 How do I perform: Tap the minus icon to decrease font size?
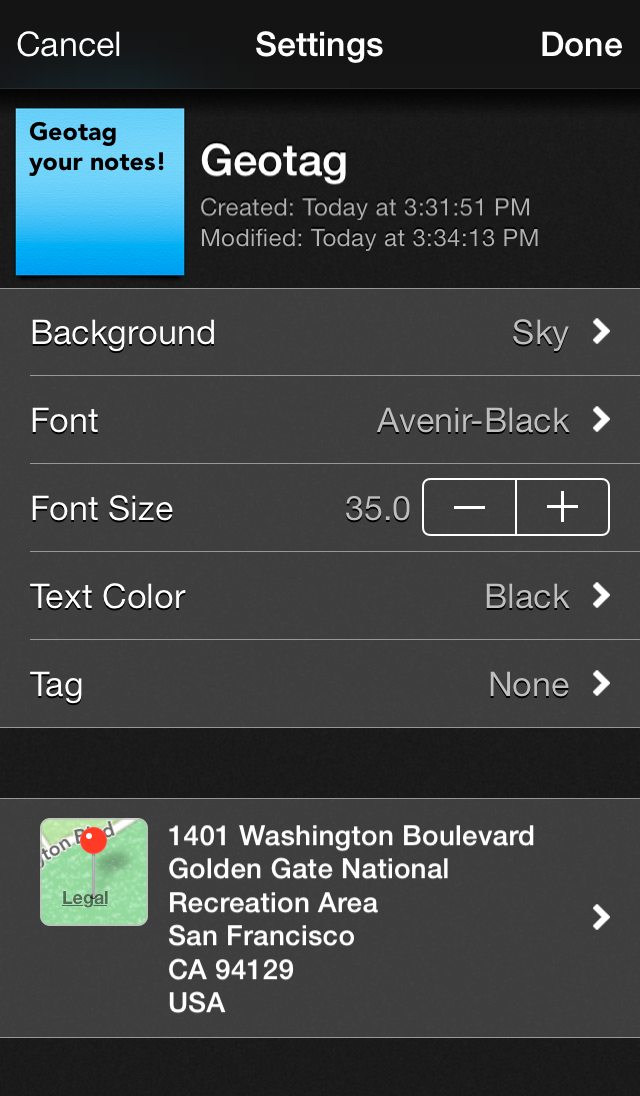[469, 507]
